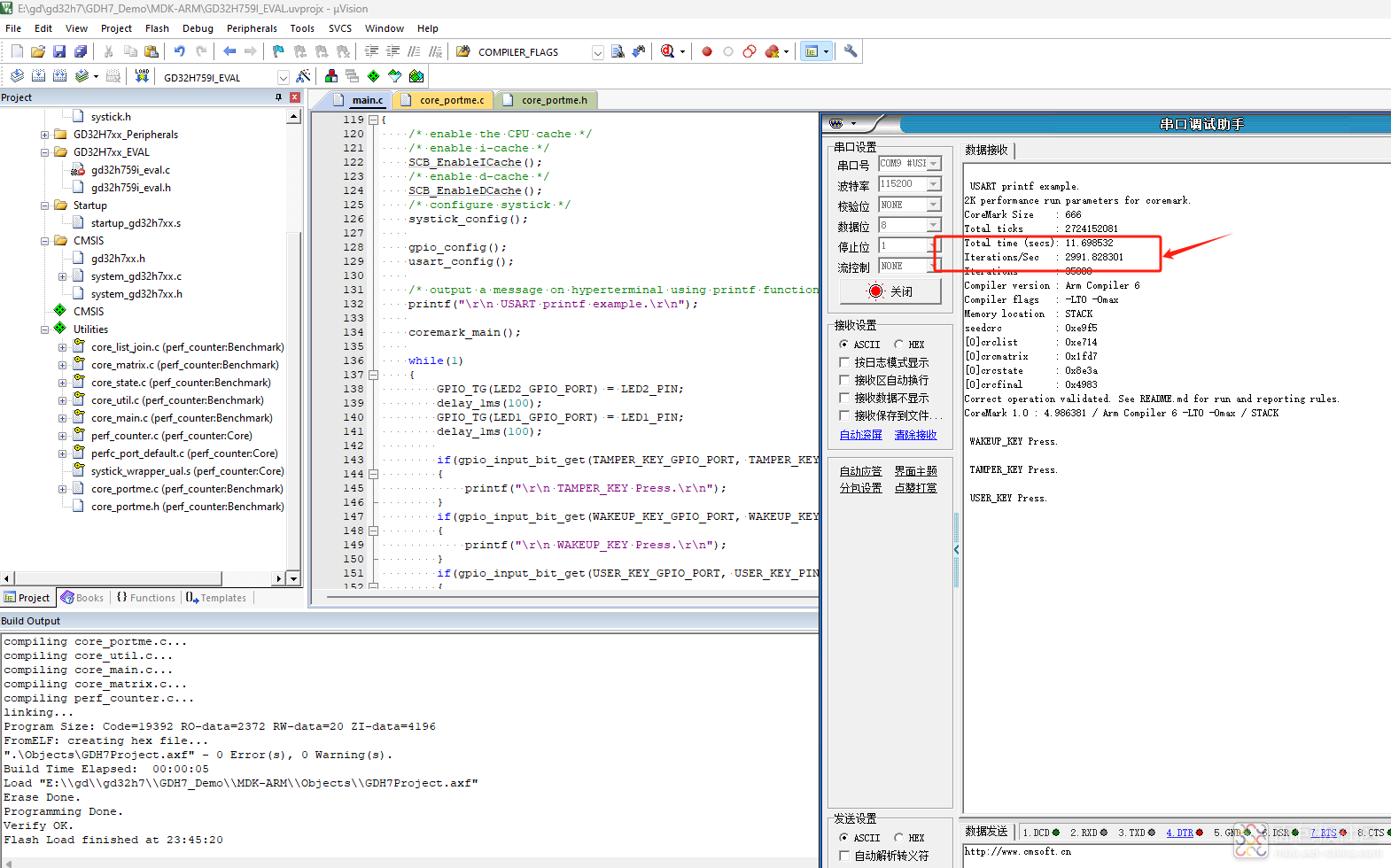Screen dimensions: 1391x868
Task: Click the Translate current file icon
Action: pyautogui.click(x=17, y=76)
